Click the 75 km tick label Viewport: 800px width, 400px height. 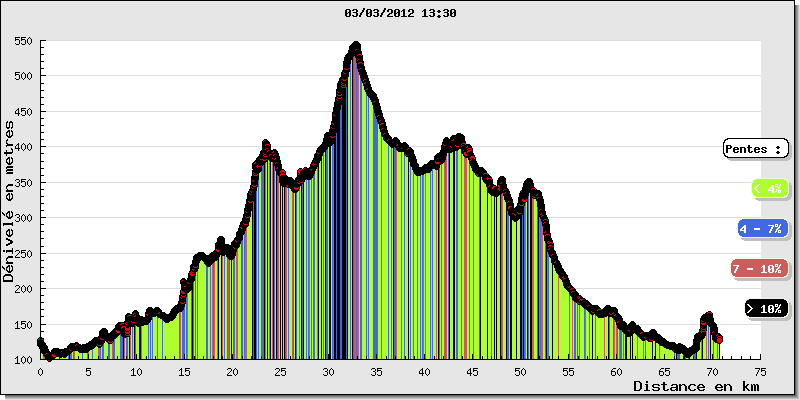(760, 371)
